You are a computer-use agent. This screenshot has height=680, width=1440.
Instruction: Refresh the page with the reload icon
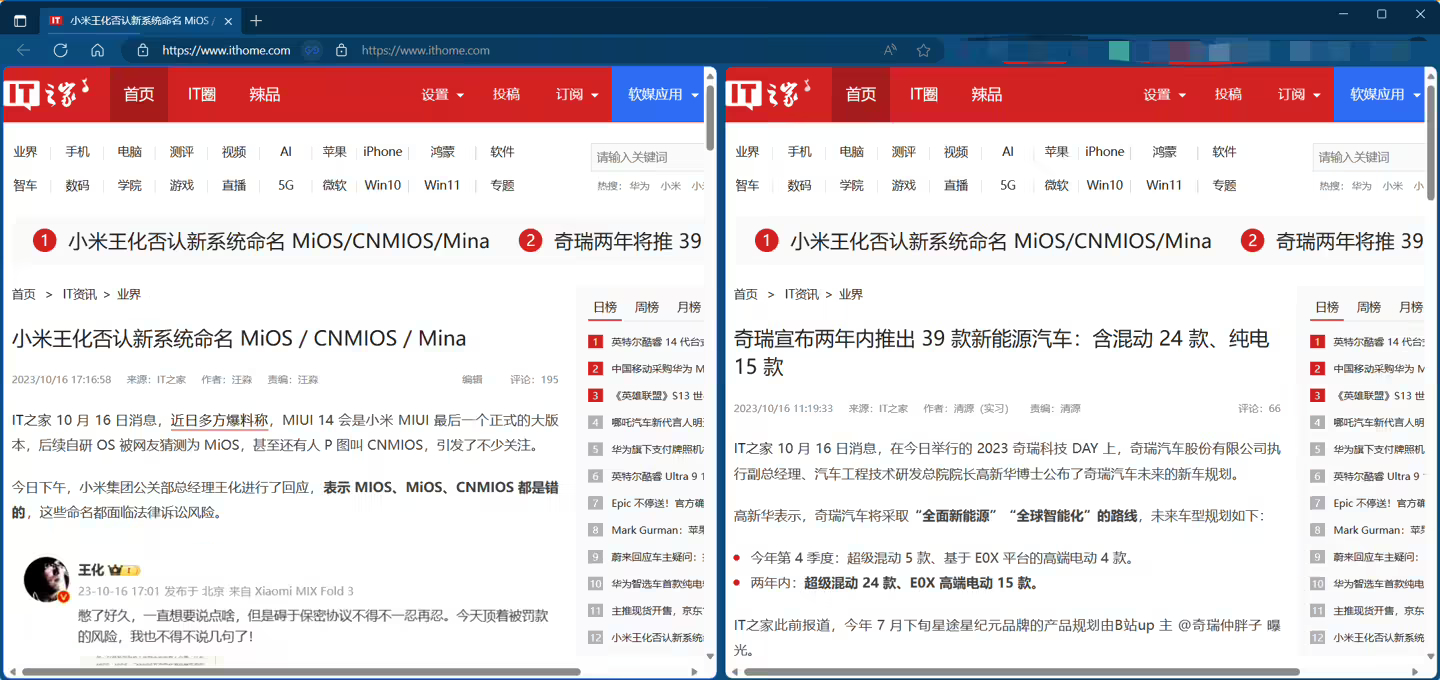click(60, 50)
